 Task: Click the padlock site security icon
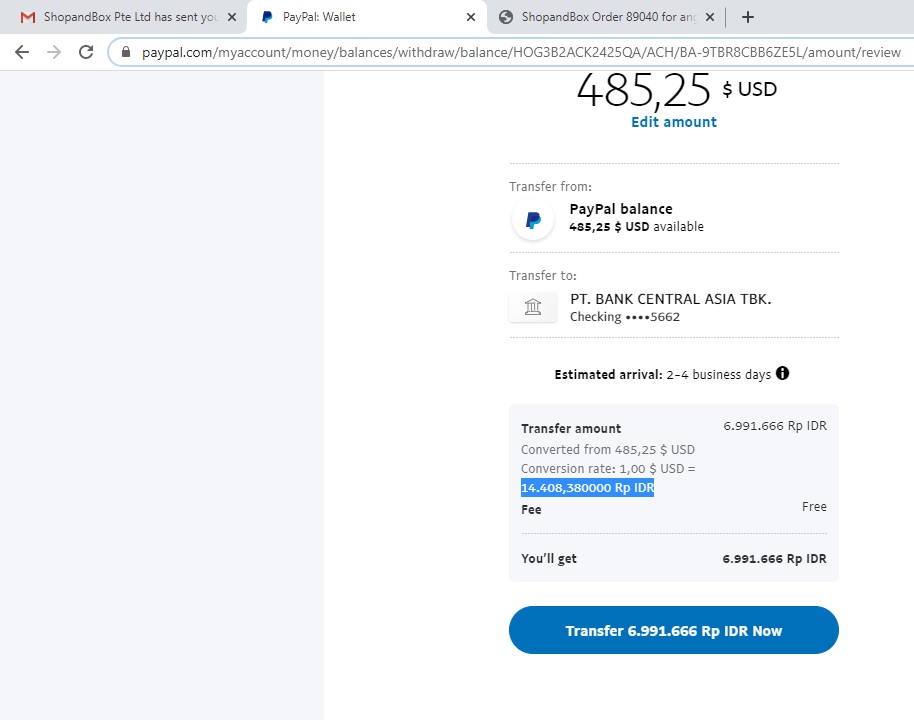point(126,52)
